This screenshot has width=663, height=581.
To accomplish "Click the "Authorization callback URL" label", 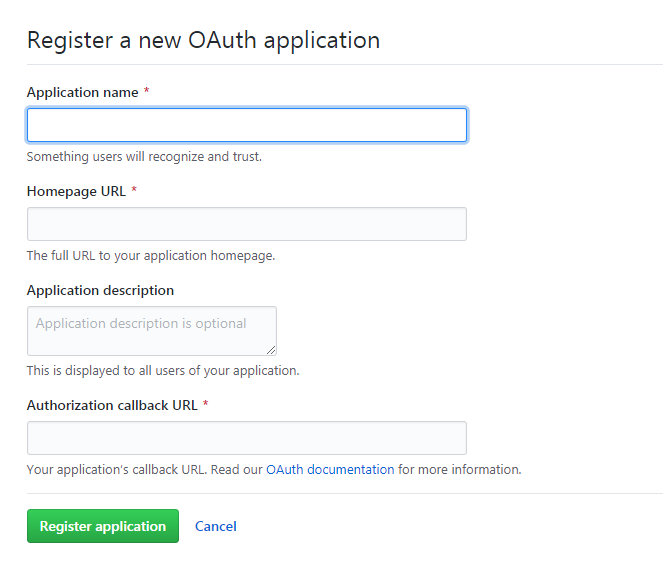I will pyautogui.click(x=112, y=405).
